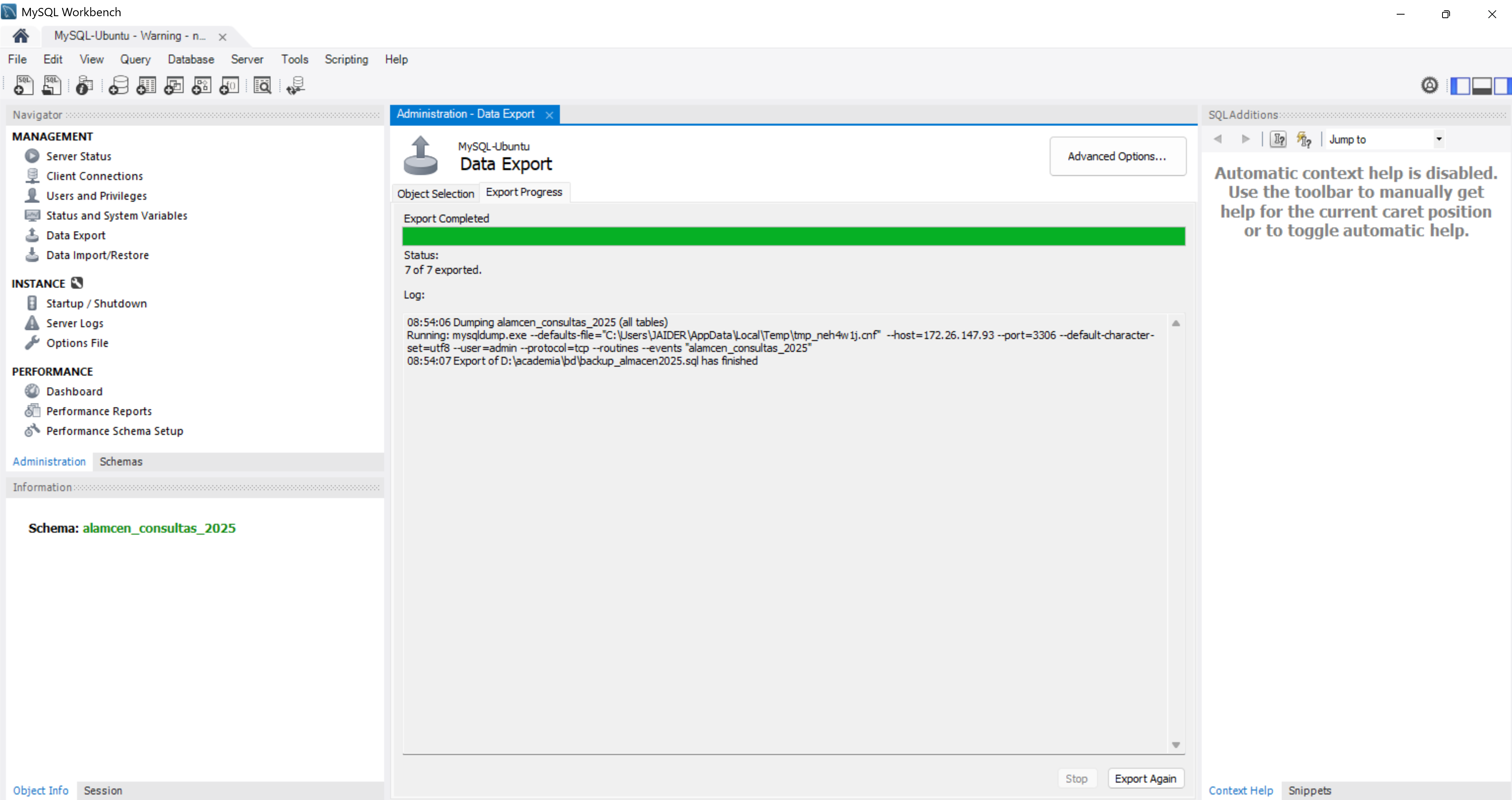Select the MySQL-Ubuntu connection tab
Viewport: 1512px width, 800px height.
pyautogui.click(x=130, y=36)
